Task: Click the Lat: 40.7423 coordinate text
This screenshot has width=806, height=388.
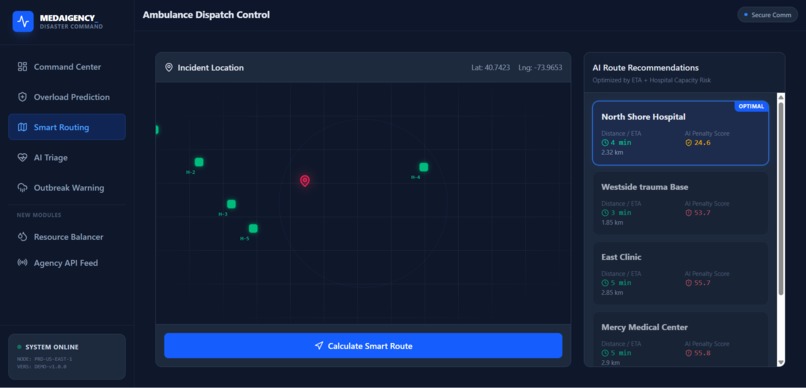Action: (491, 67)
